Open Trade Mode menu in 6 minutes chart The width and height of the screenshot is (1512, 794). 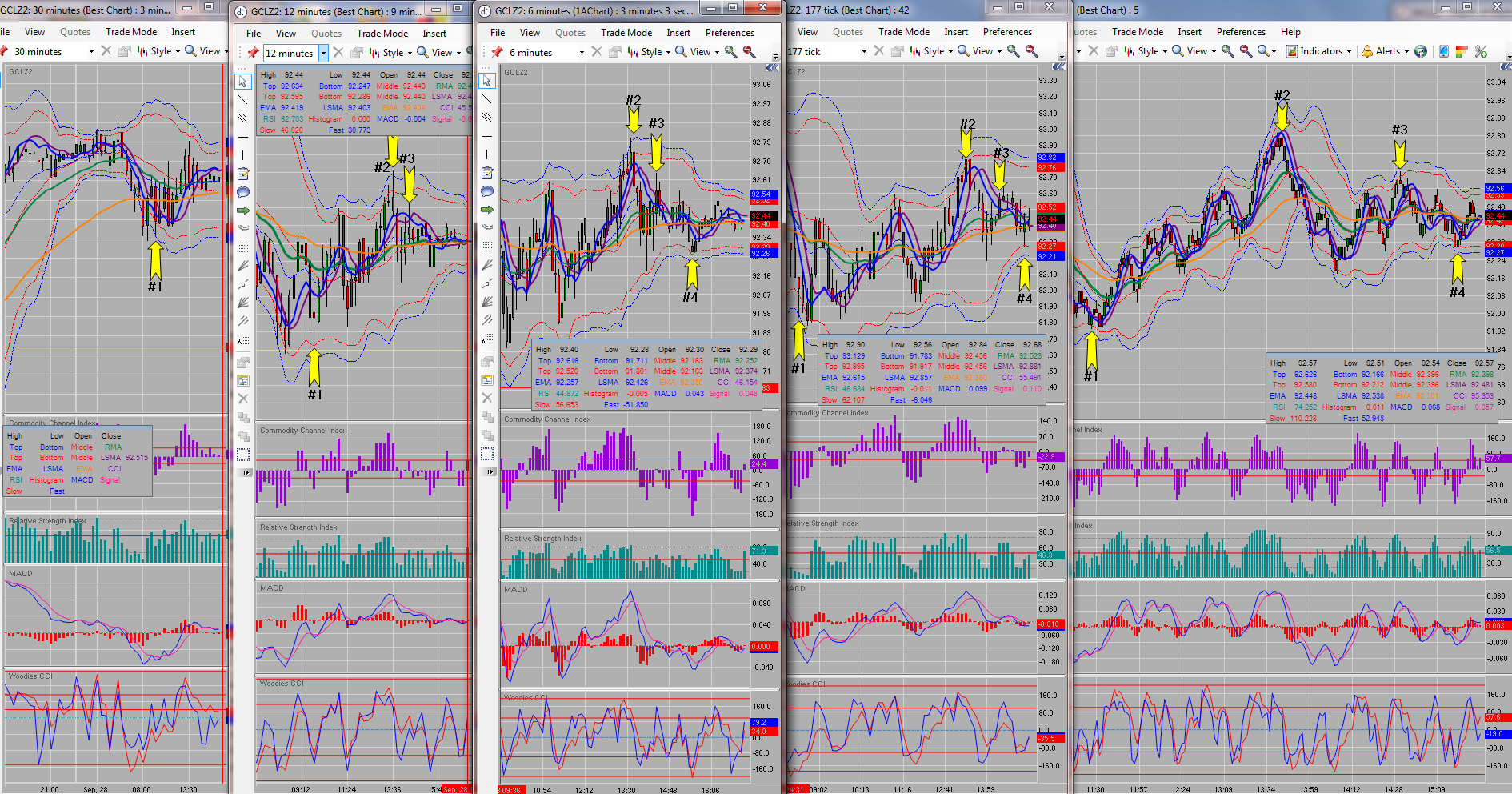[626, 33]
